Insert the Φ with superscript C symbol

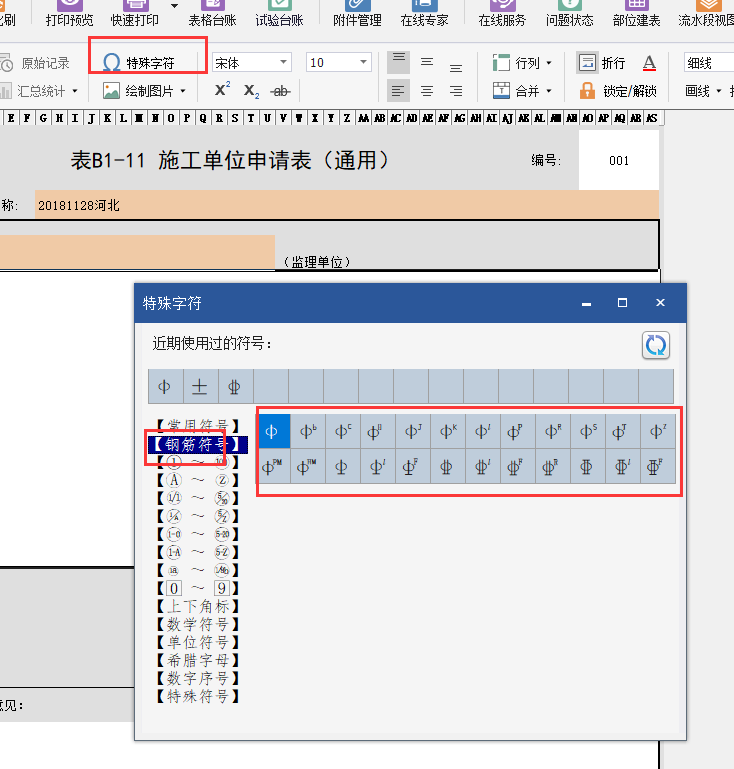(343, 432)
